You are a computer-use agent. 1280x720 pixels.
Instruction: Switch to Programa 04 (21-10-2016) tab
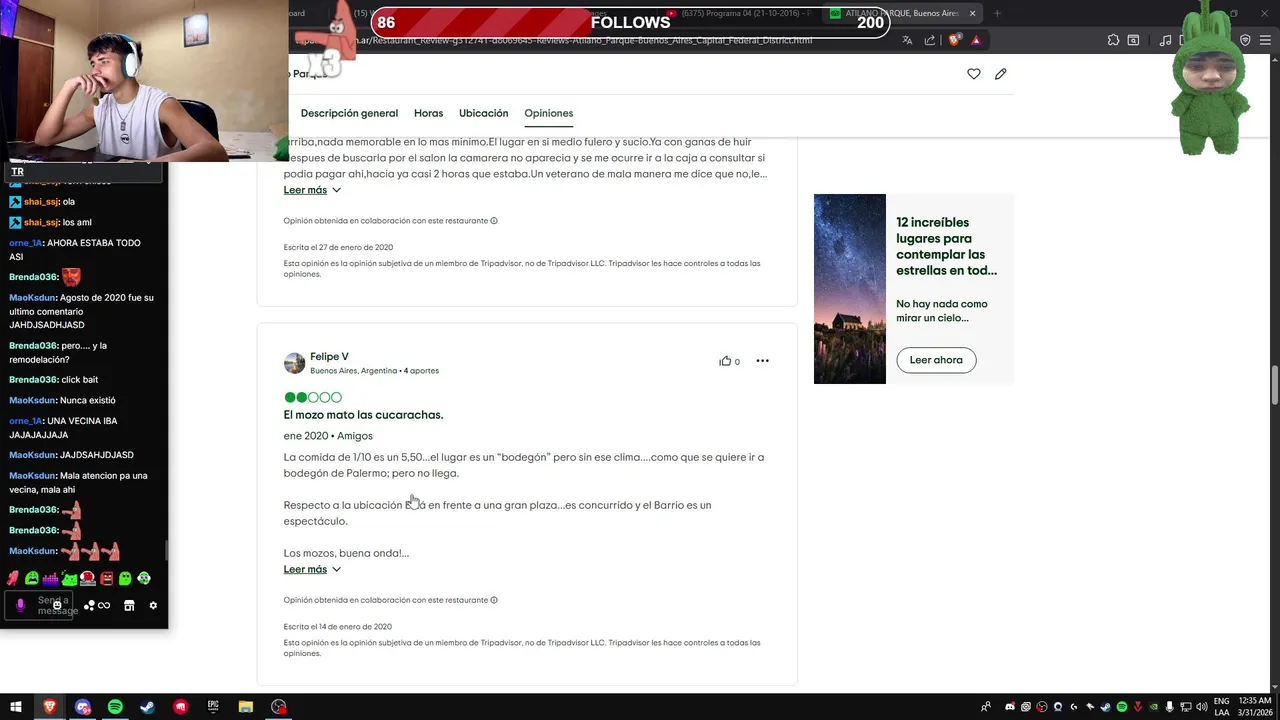point(740,13)
